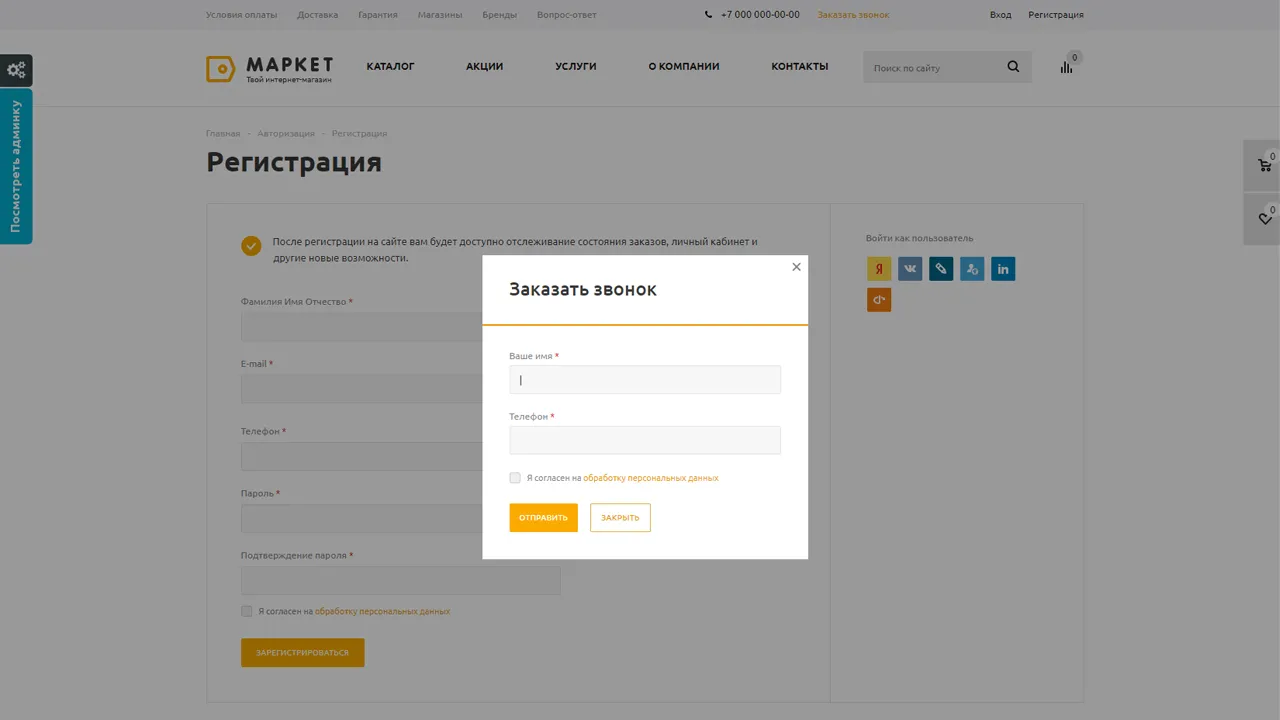Image resolution: width=1280 pixels, height=720 pixels.
Task: Click the orange checkmark info icon
Action: coord(251,246)
